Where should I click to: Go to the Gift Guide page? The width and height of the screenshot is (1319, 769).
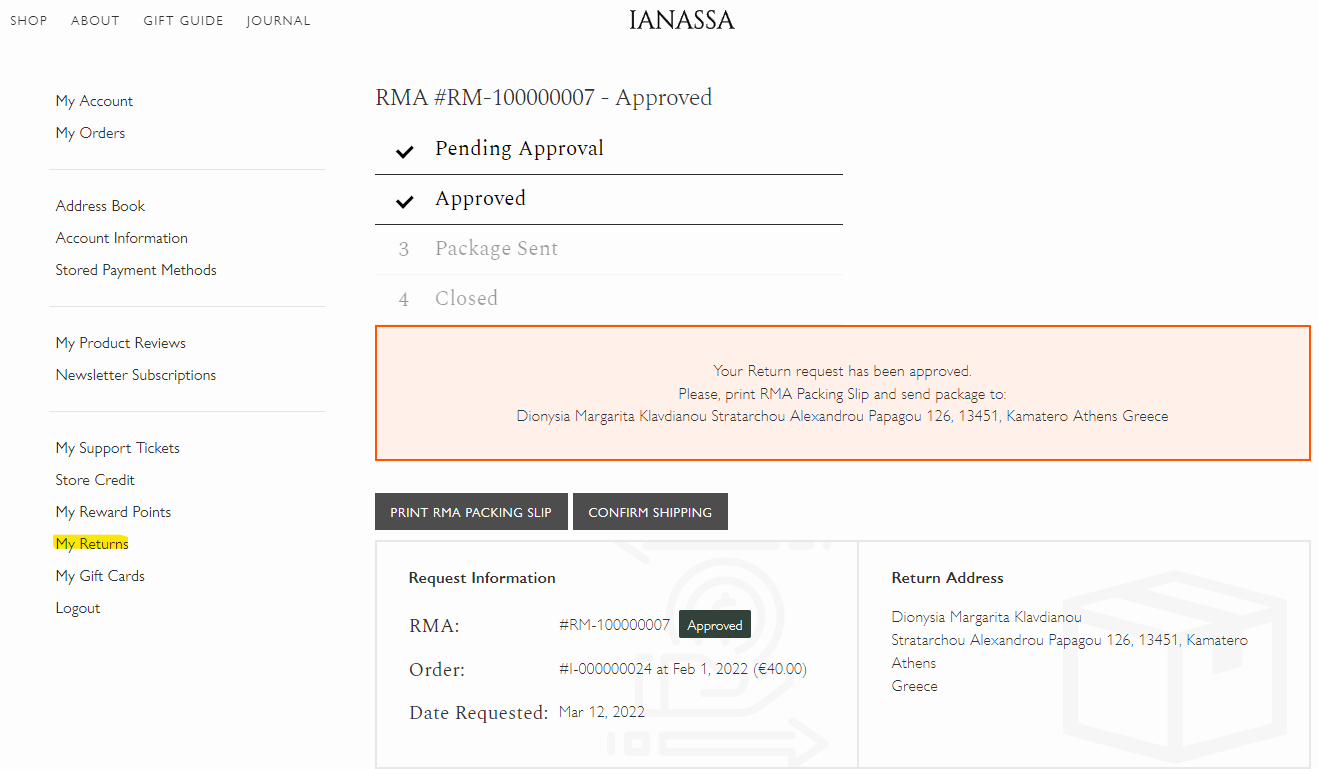click(x=183, y=20)
